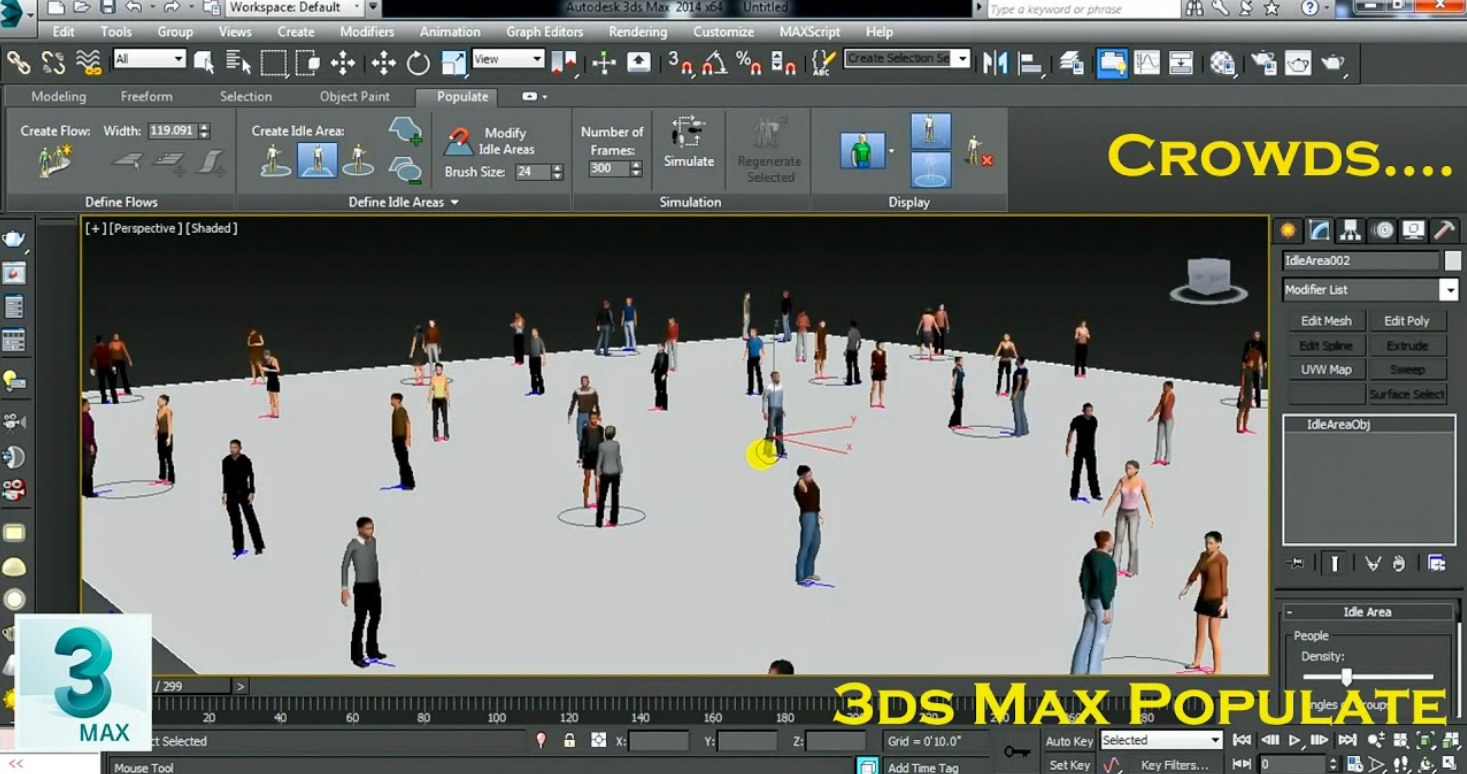Click the Create Flow icon
This screenshot has width=1467, height=774.
click(55, 160)
